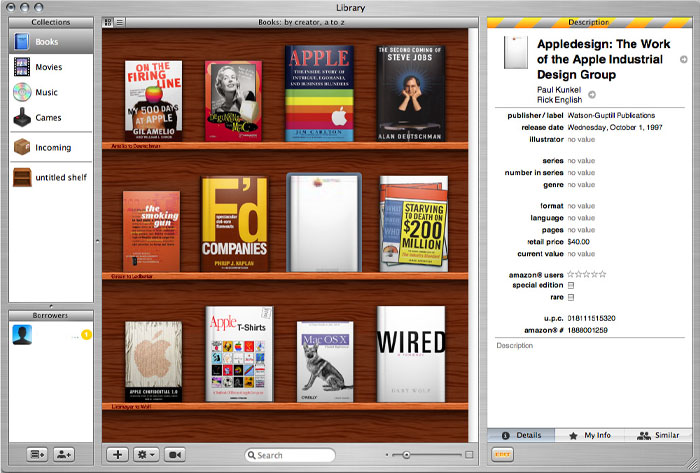Click the add item plus button
This screenshot has width=700, height=473.
pos(117,454)
